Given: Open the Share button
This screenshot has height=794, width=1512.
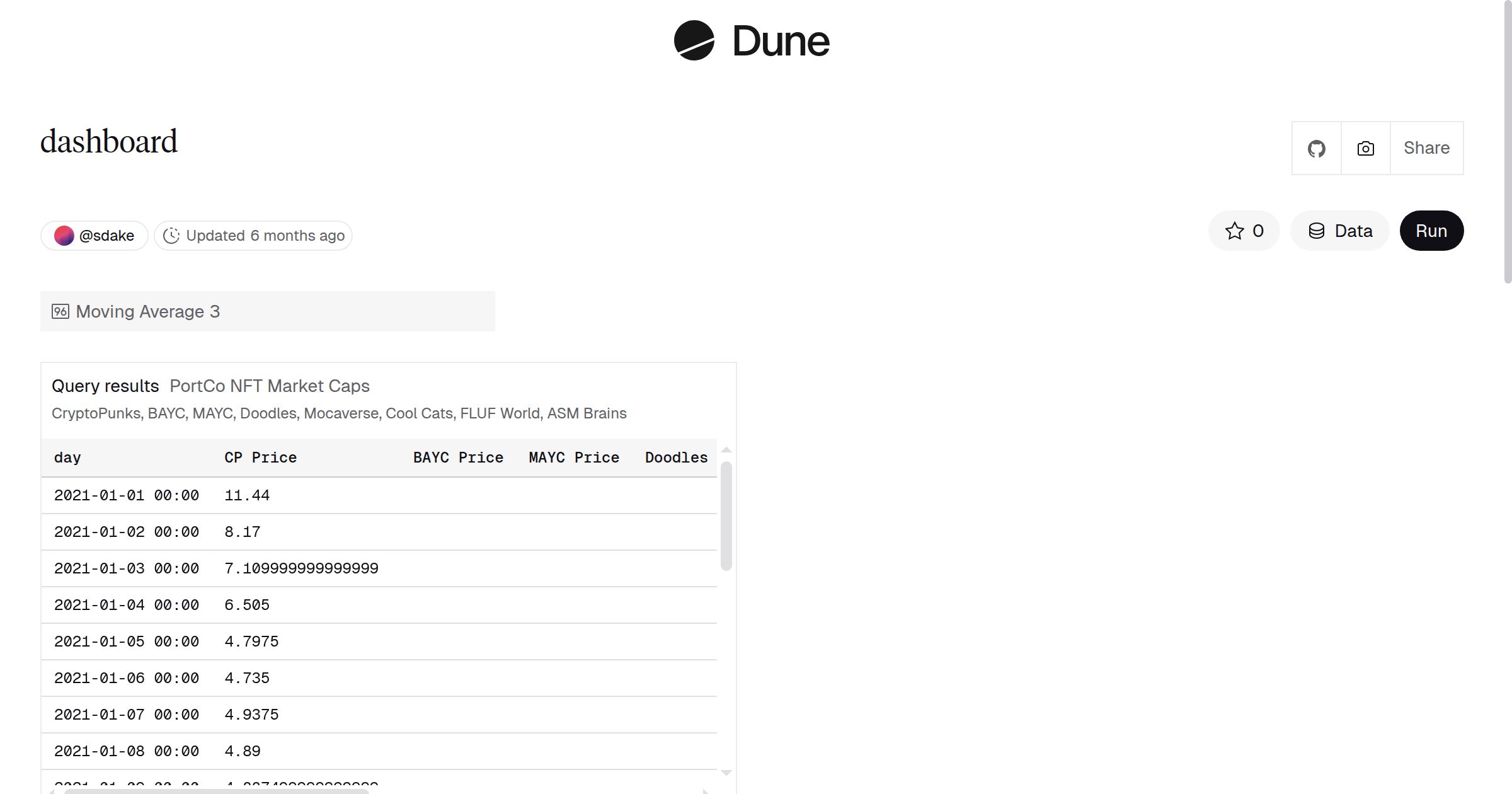Looking at the screenshot, I should pyautogui.click(x=1426, y=148).
